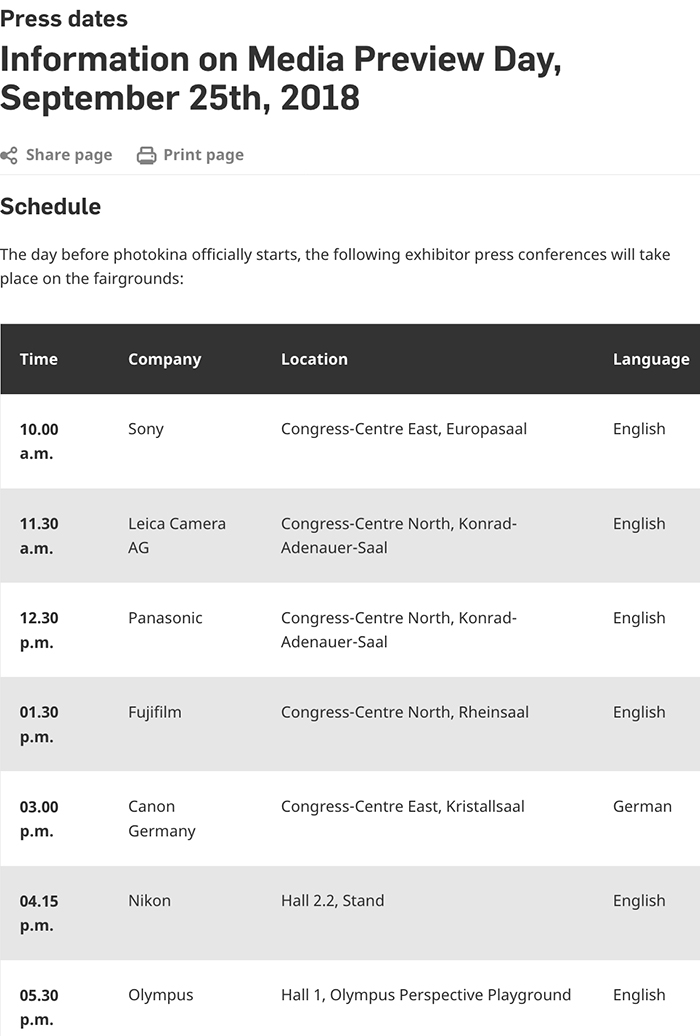Viewport: 700px width, 1036px height.
Task: Select the Language column header
Action: pyautogui.click(x=651, y=359)
